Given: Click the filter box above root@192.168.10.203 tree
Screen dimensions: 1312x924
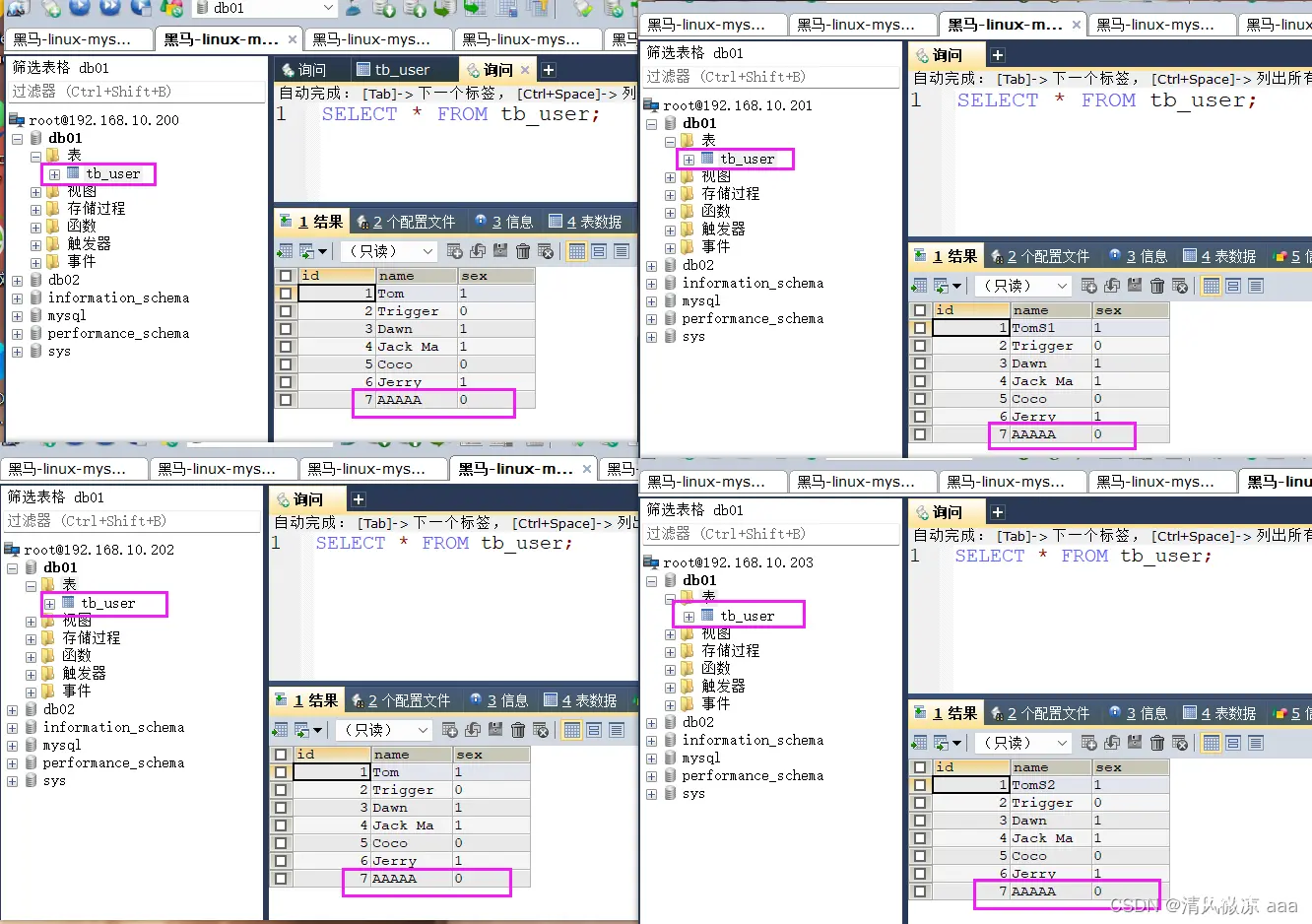Looking at the screenshot, I should (772, 534).
